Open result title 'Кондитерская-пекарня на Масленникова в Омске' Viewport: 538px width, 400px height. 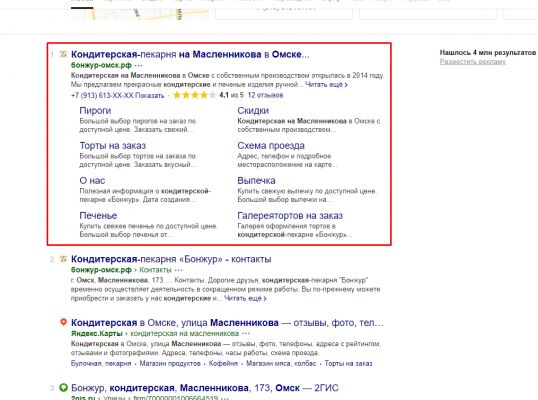[190, 54]
